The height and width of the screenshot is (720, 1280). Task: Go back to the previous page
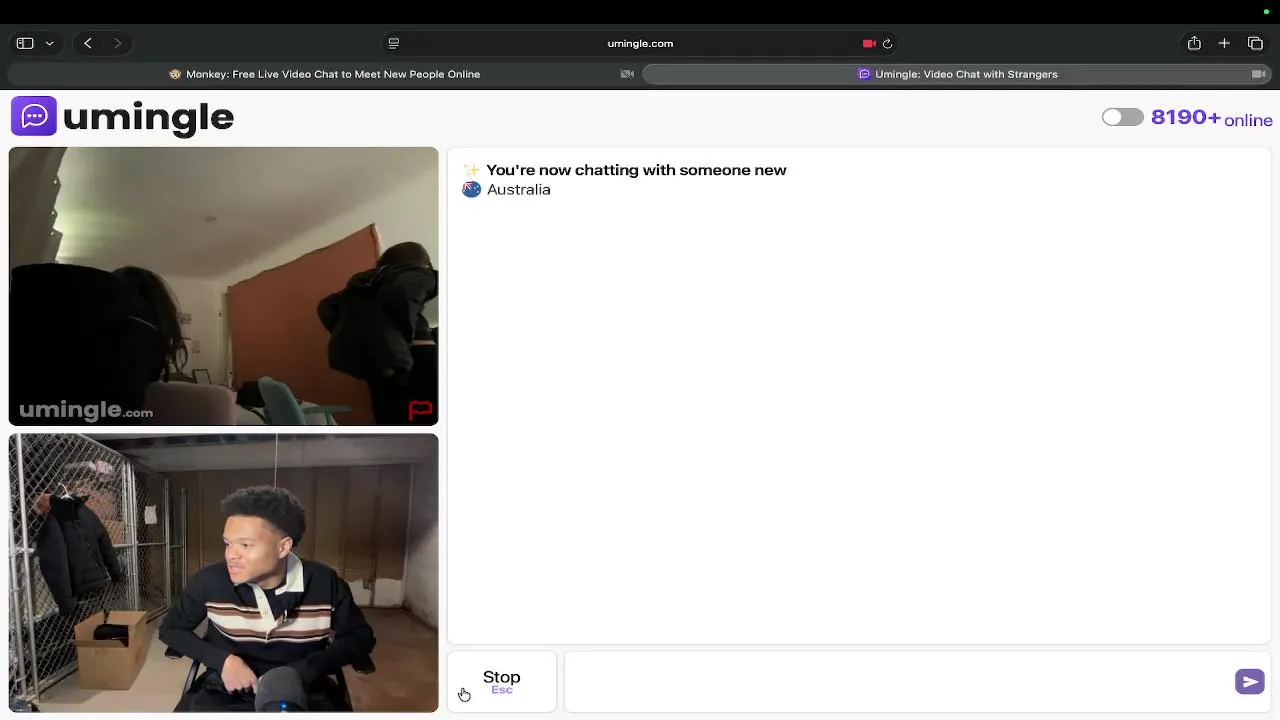pyautogui.click(x=88, y=43)
